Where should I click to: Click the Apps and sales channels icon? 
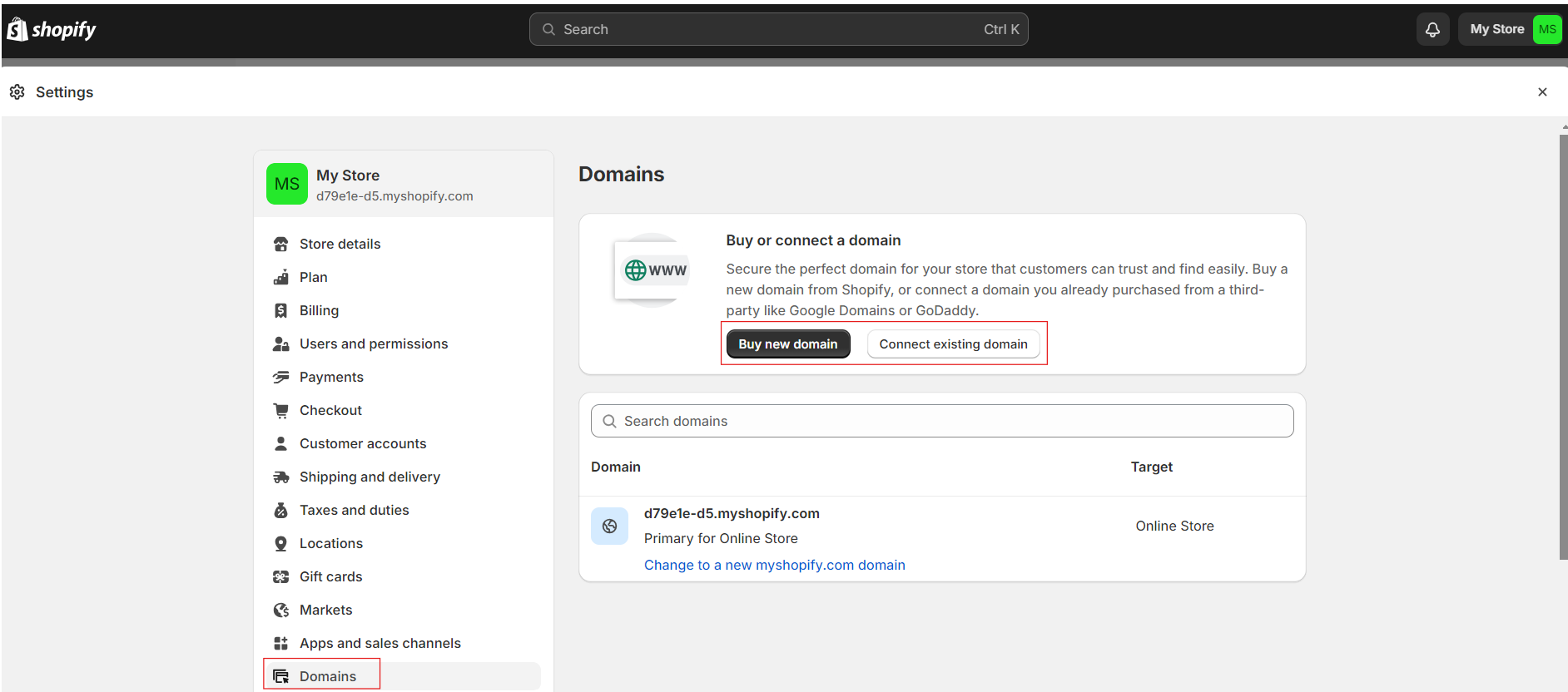tap(281, 643)
